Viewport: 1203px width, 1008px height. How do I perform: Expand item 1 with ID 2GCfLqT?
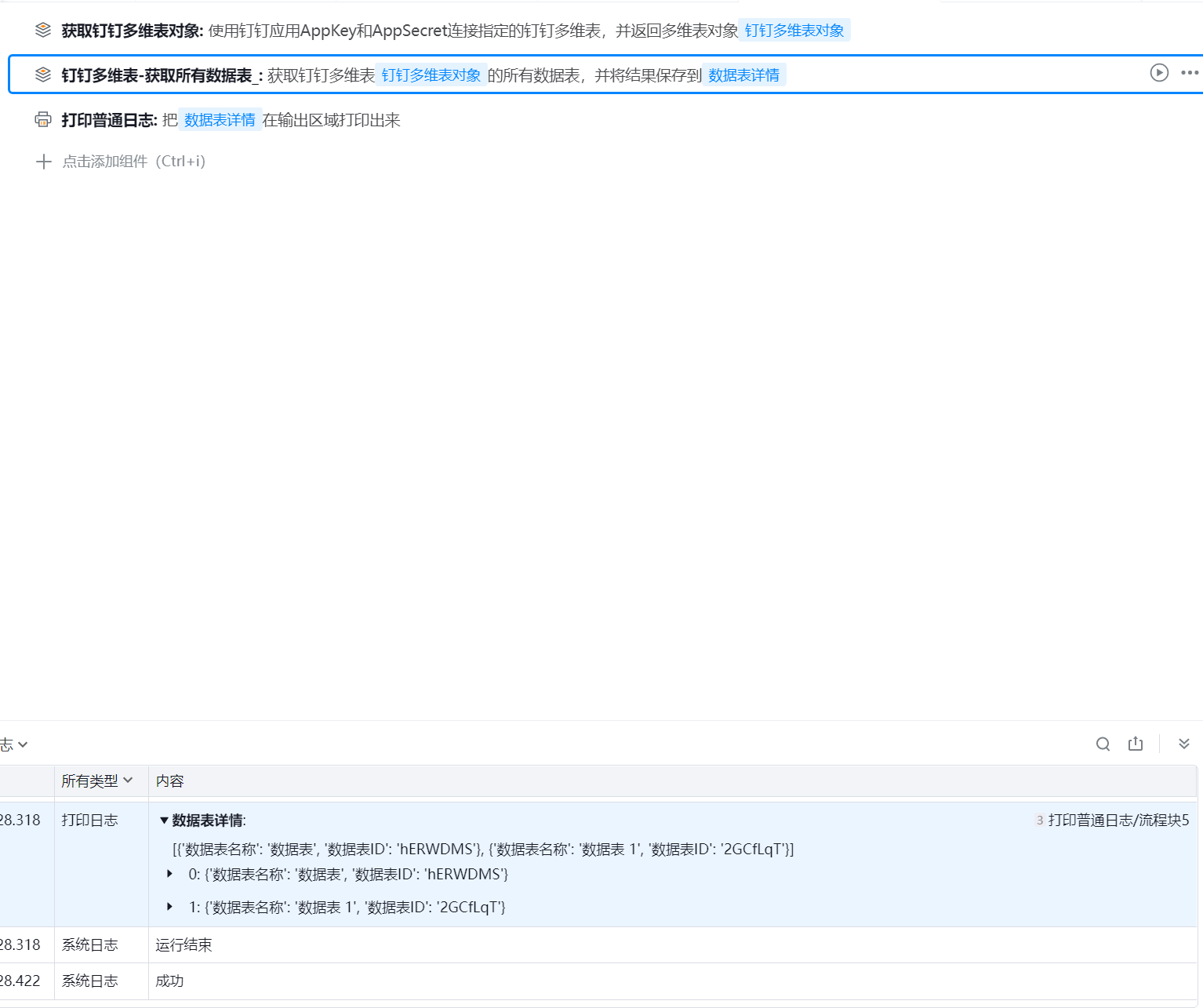pos(169,907)
